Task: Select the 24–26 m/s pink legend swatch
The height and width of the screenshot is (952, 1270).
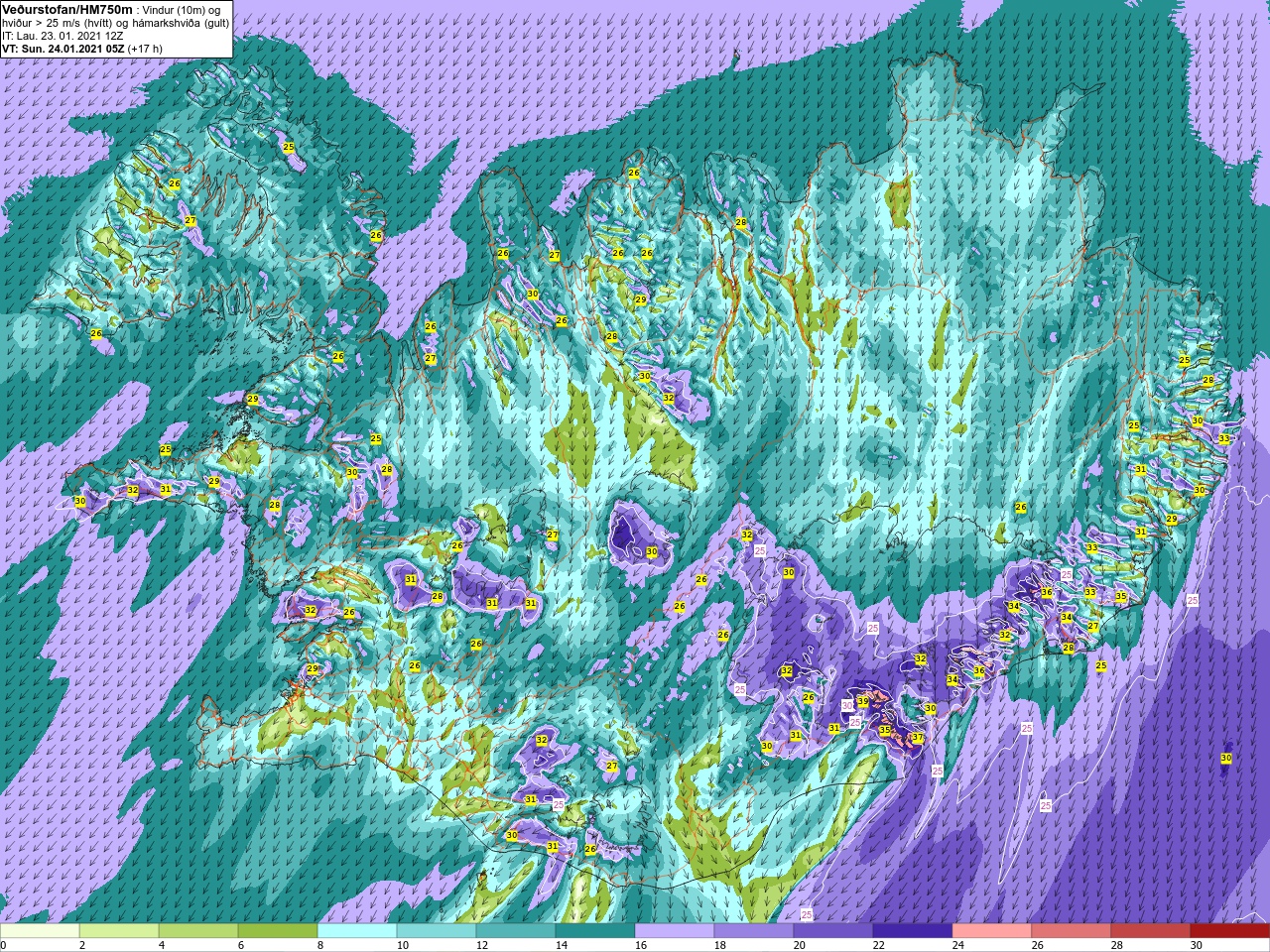Action: (x=992, y=931)
